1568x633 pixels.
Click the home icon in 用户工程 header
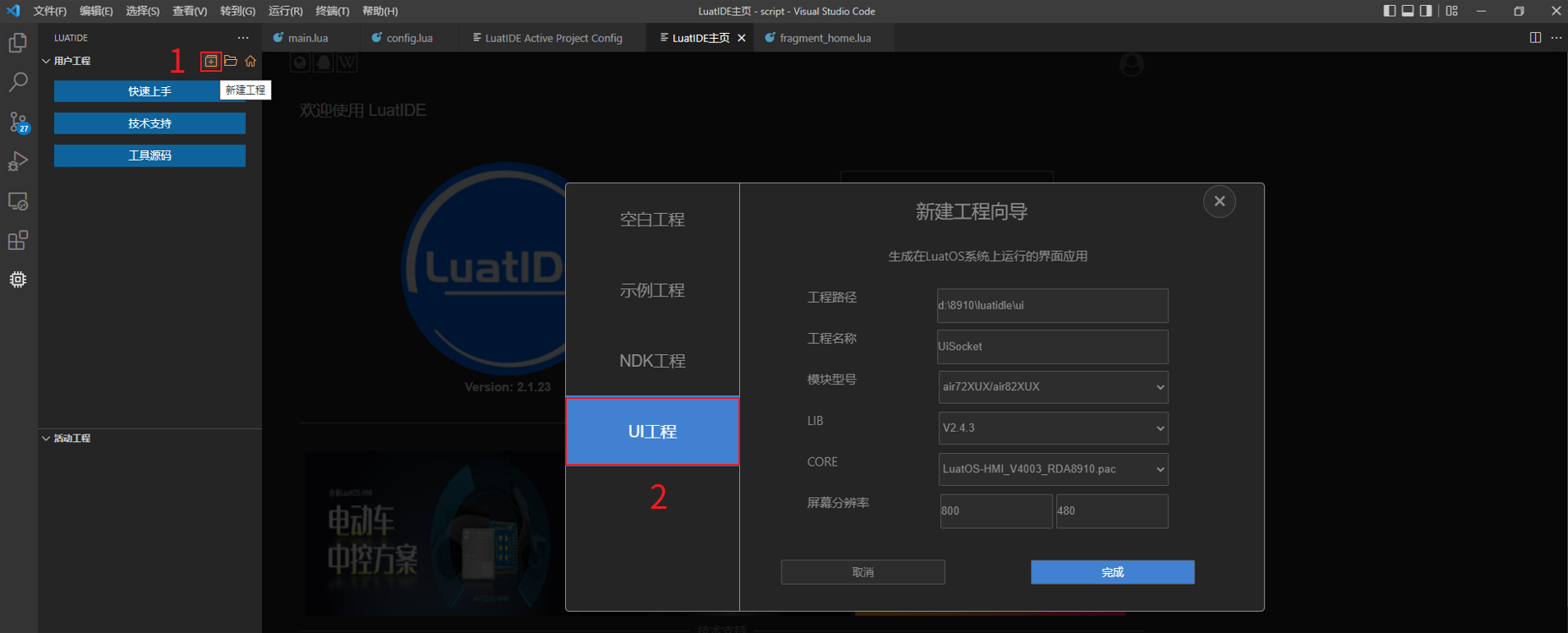pyautogui.click(x=251, y=61)
